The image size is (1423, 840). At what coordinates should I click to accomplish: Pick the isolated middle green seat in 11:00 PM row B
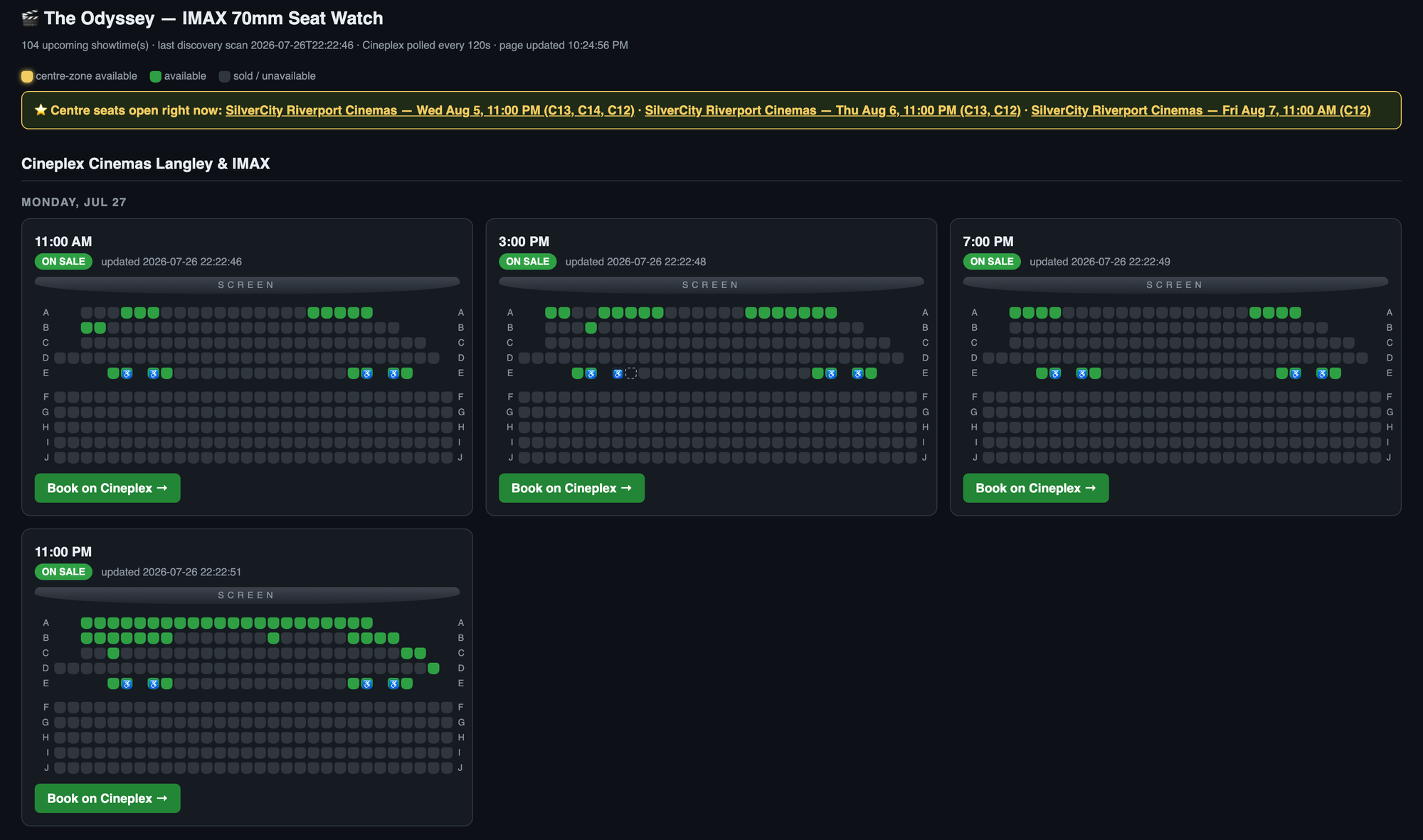[x=273, y=638]
